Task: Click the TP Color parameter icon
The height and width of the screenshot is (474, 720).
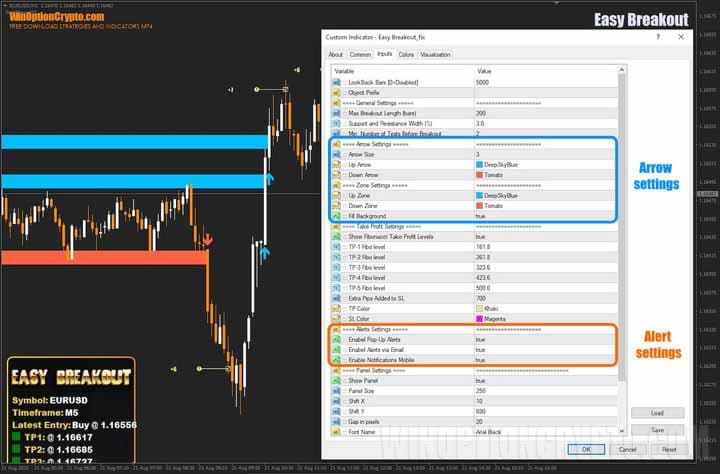Action: coord(337,308)
